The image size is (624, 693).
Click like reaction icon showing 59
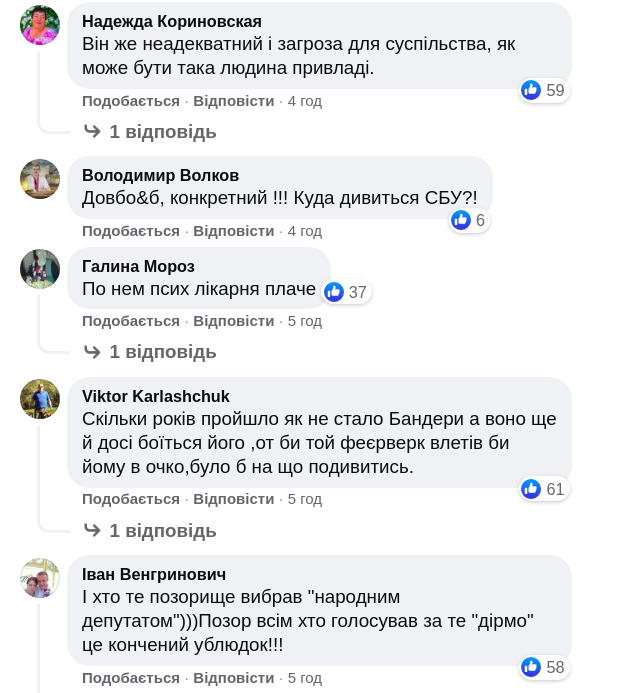pyautogui.click(x=531, y=90)
